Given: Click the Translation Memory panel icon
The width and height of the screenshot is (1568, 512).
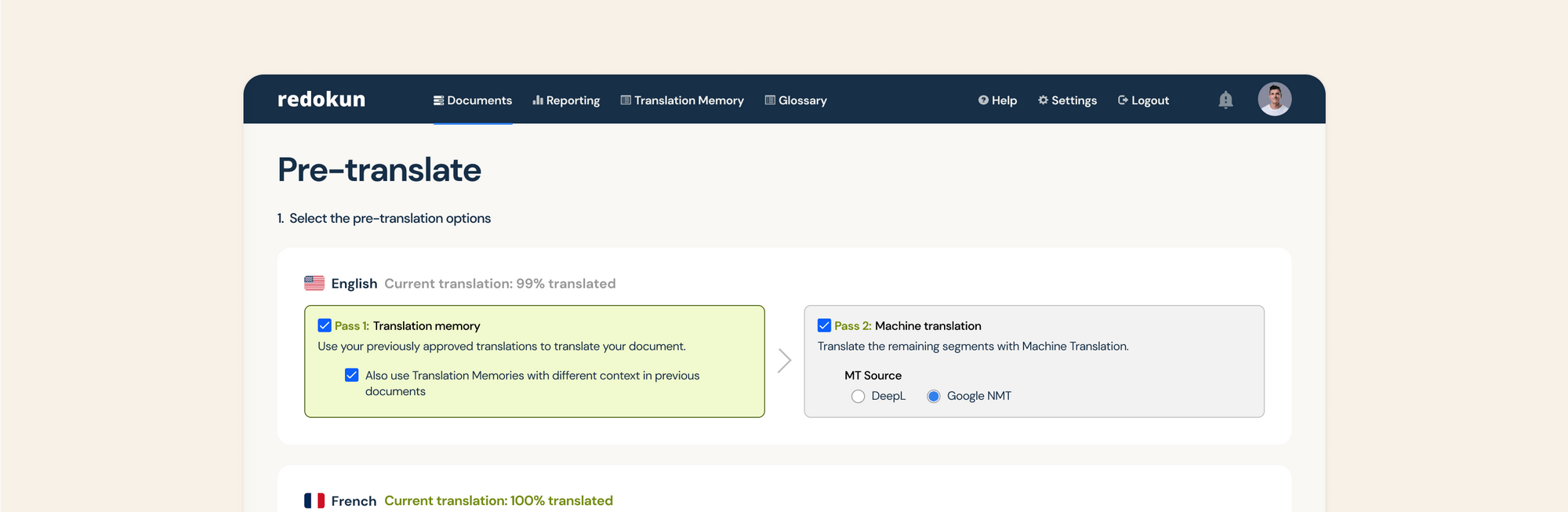Looking at the screenshot, I should (625, 100).
